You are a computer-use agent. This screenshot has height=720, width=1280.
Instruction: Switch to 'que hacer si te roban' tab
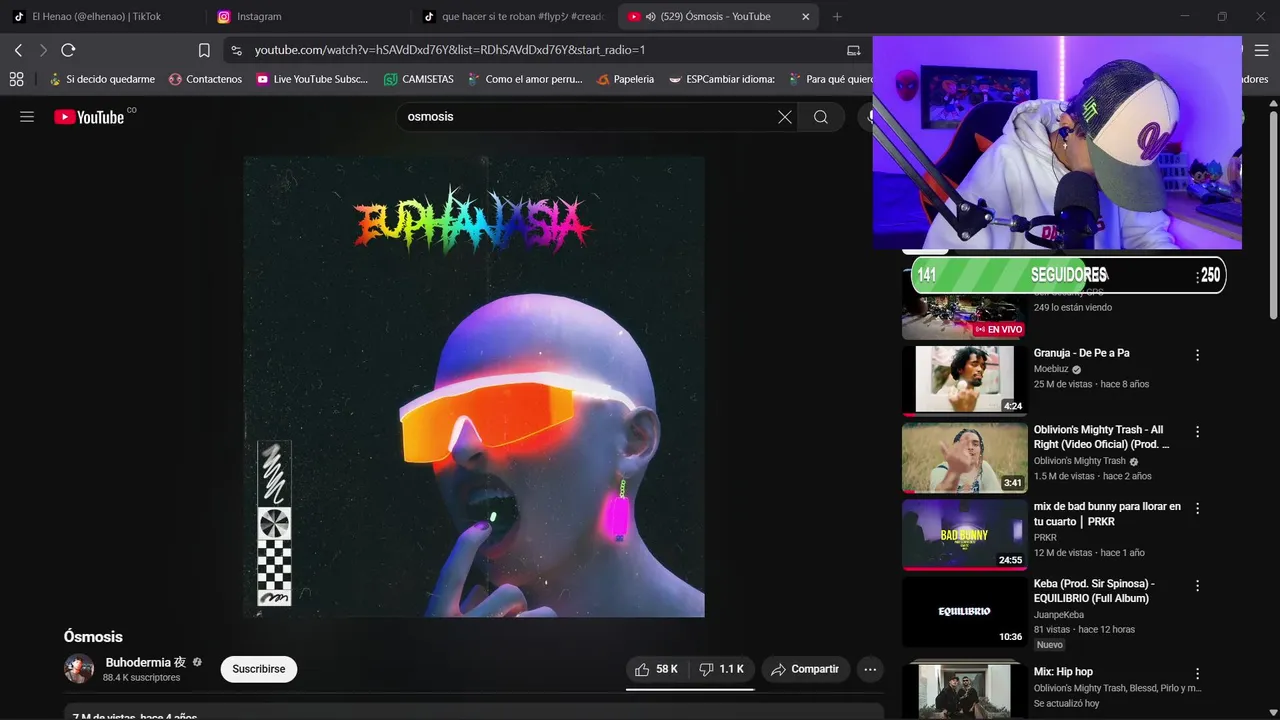point(514,16)
